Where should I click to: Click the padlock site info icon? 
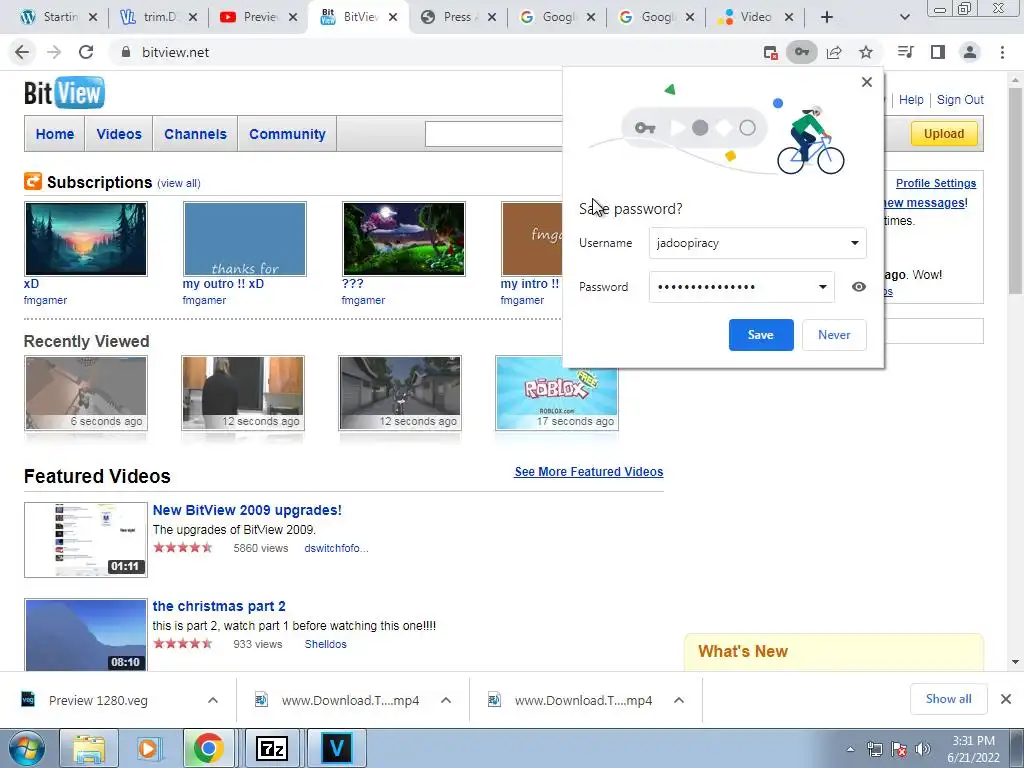pyautogui.click(x=125, y=52)
